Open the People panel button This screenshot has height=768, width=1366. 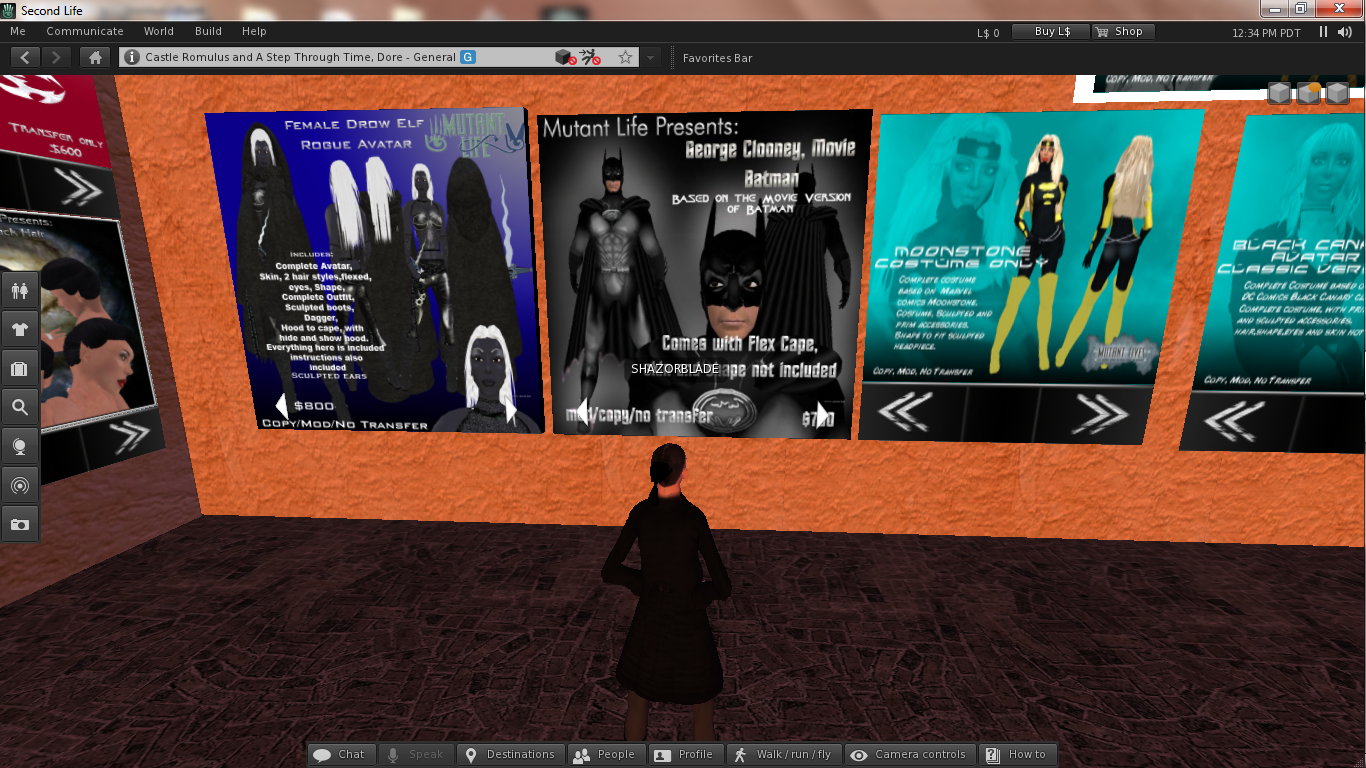(x=606, y=754)
